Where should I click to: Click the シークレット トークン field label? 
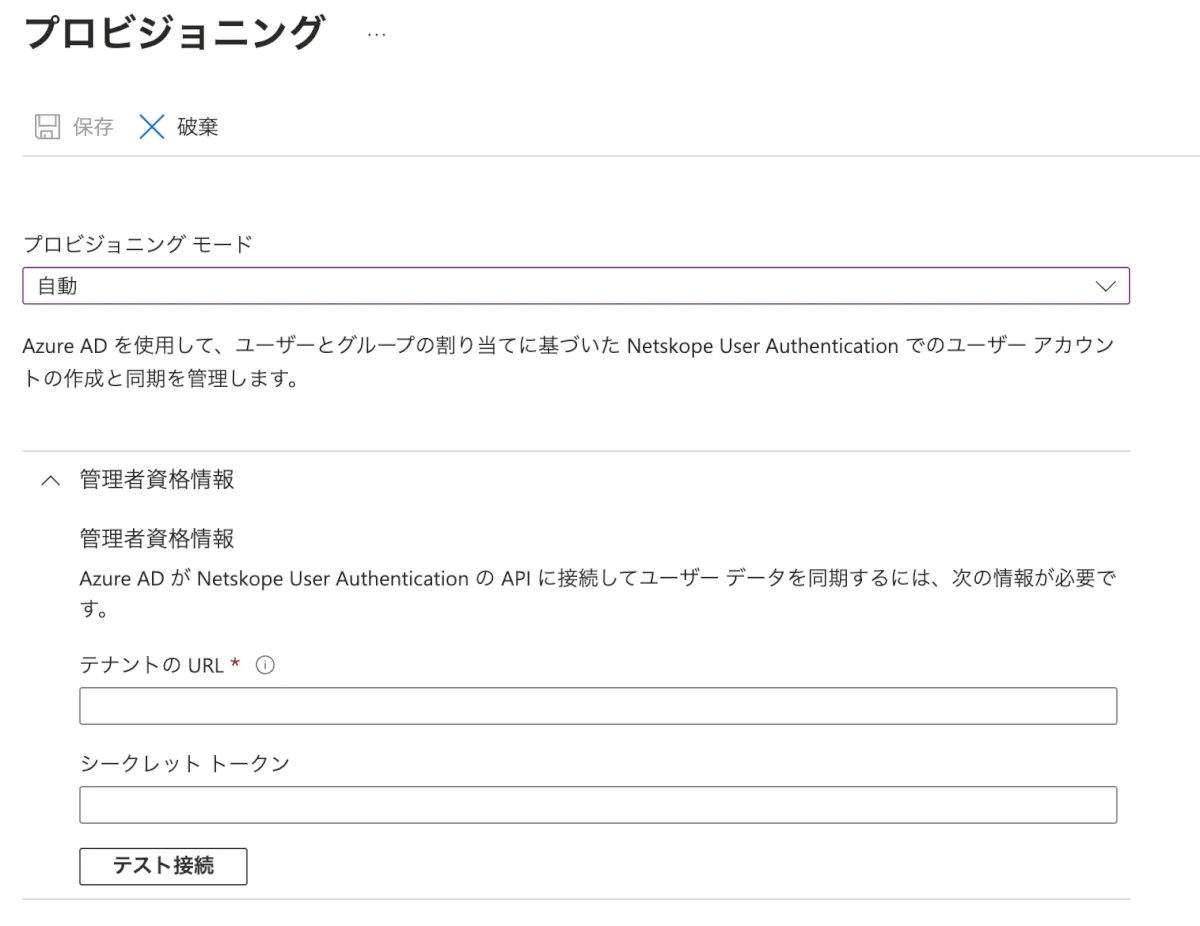pos(184,764)
